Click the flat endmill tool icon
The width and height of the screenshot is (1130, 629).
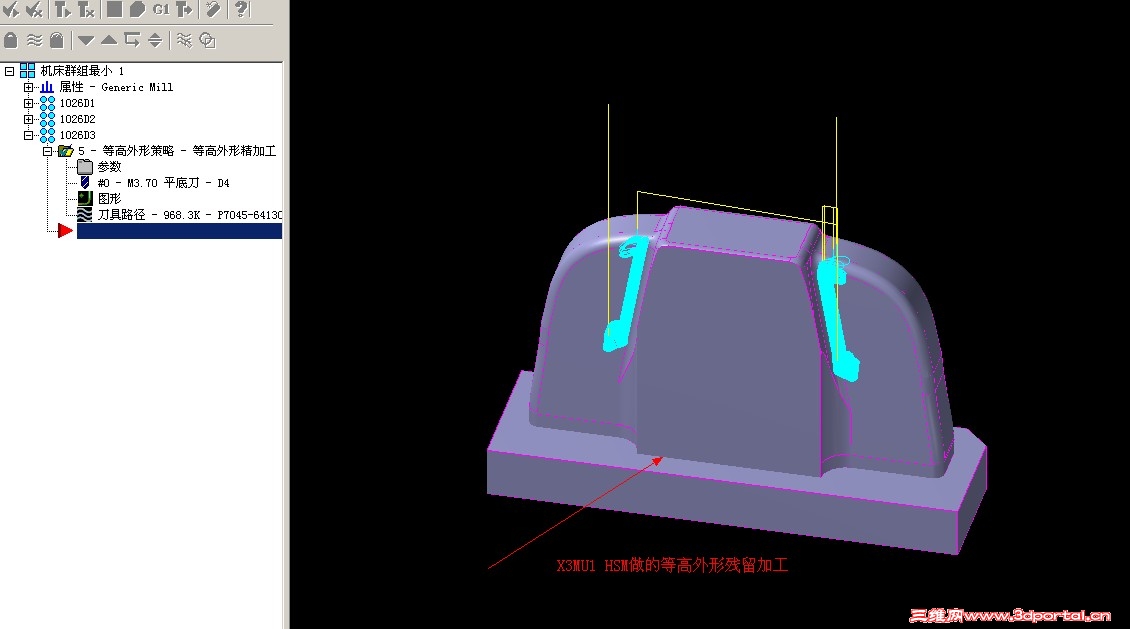point(84,182)
